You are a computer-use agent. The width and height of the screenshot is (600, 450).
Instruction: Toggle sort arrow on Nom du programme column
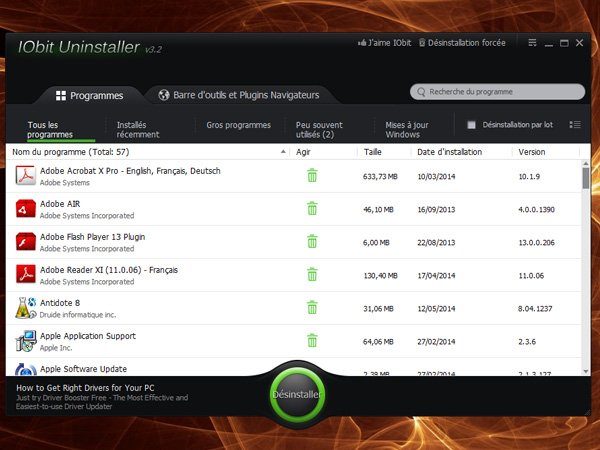pos(283,152)
